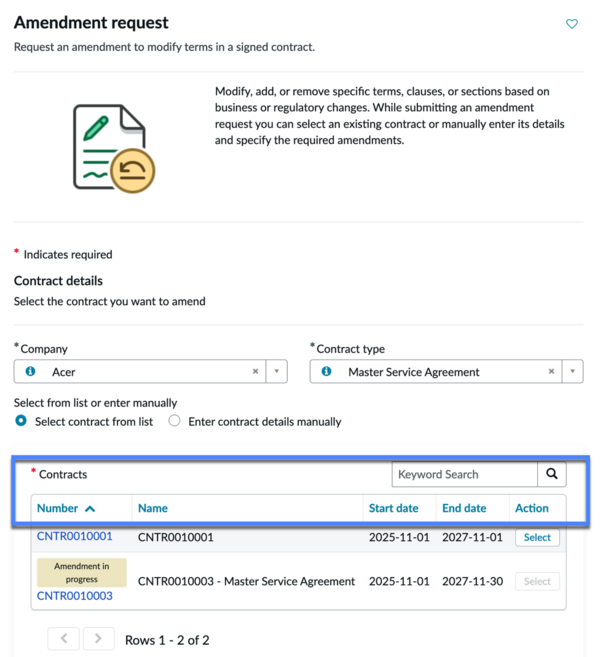Select the CNTR0010001 contract row

click(537, 537)
